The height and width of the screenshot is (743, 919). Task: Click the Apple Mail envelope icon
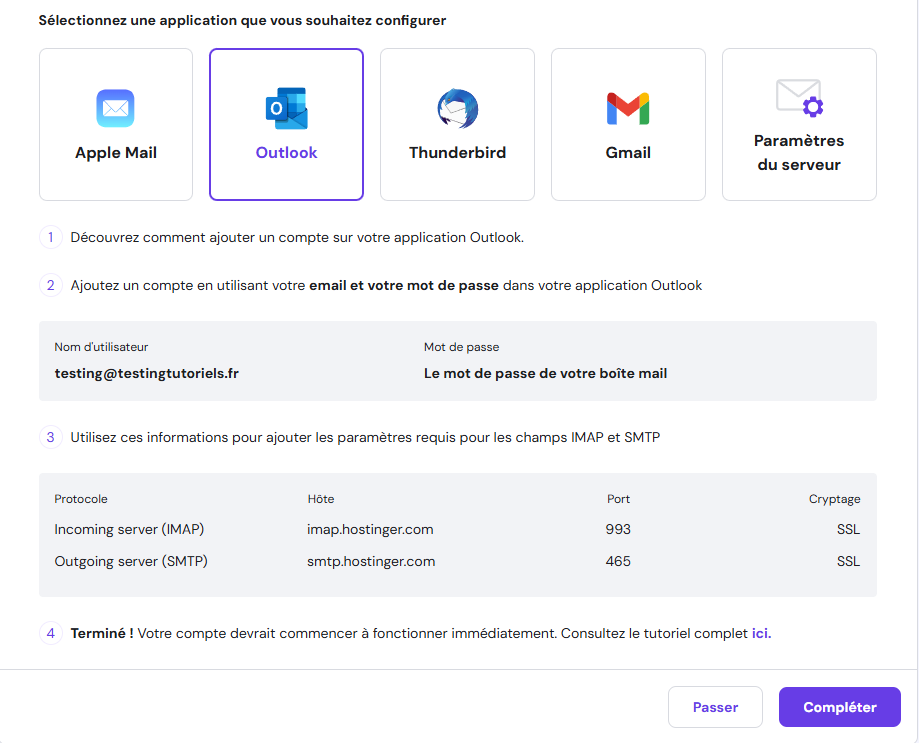click(x=115, y=108)
